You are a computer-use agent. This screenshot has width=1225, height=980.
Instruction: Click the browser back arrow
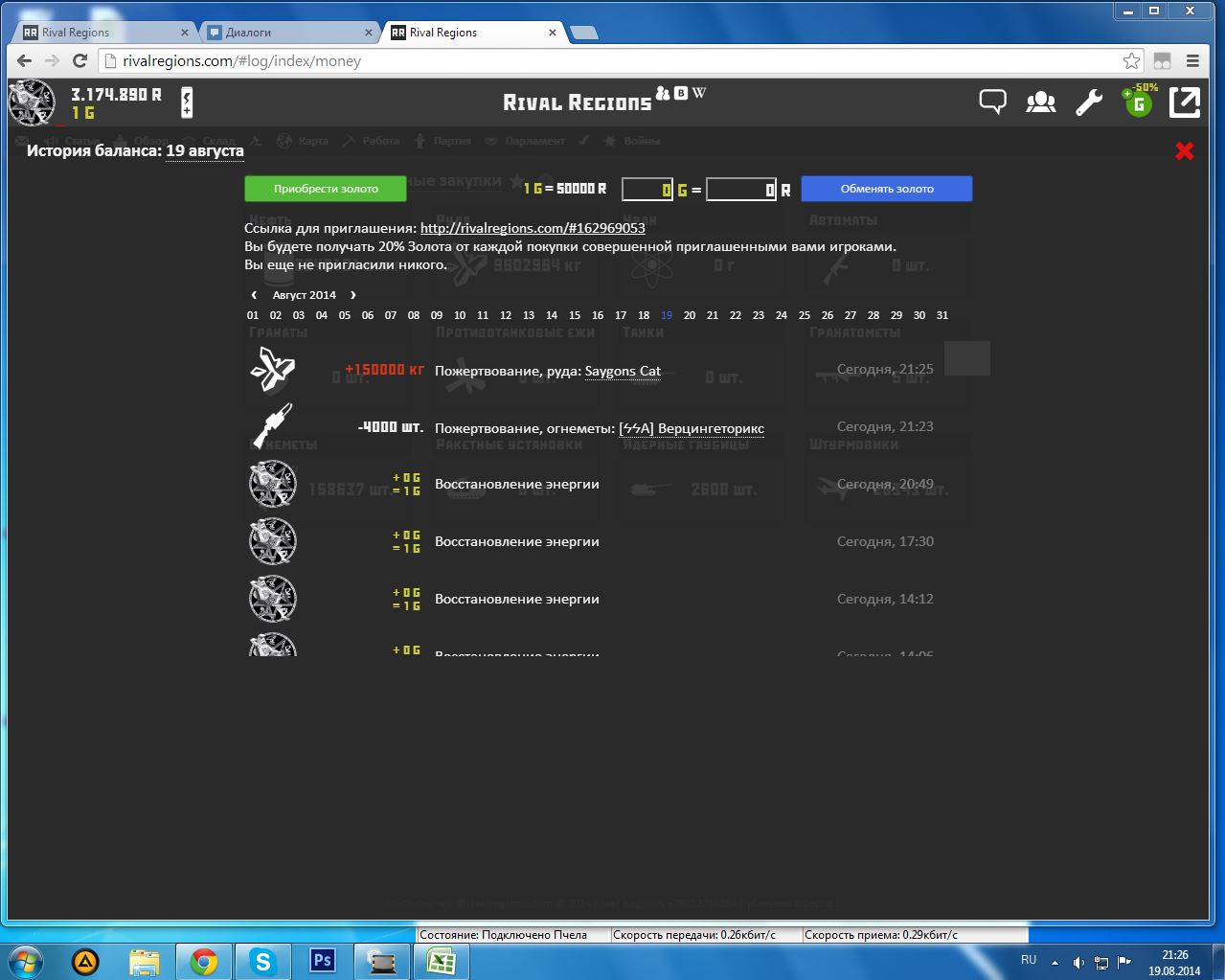(24, 60)
